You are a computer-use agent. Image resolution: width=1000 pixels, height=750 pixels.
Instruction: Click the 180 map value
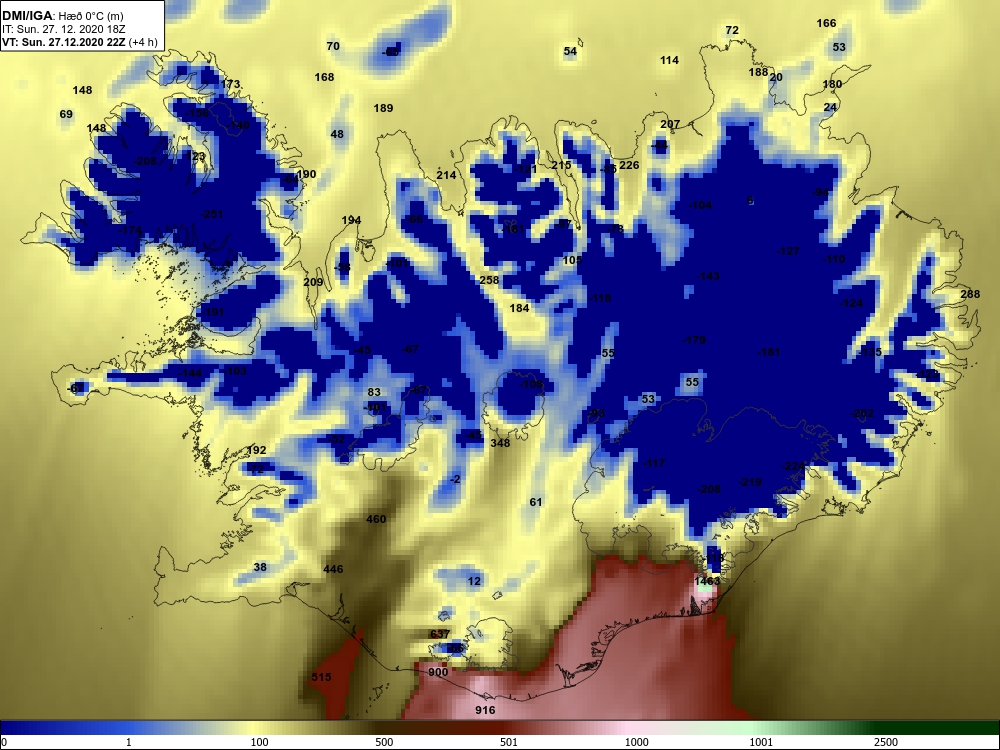832,84
